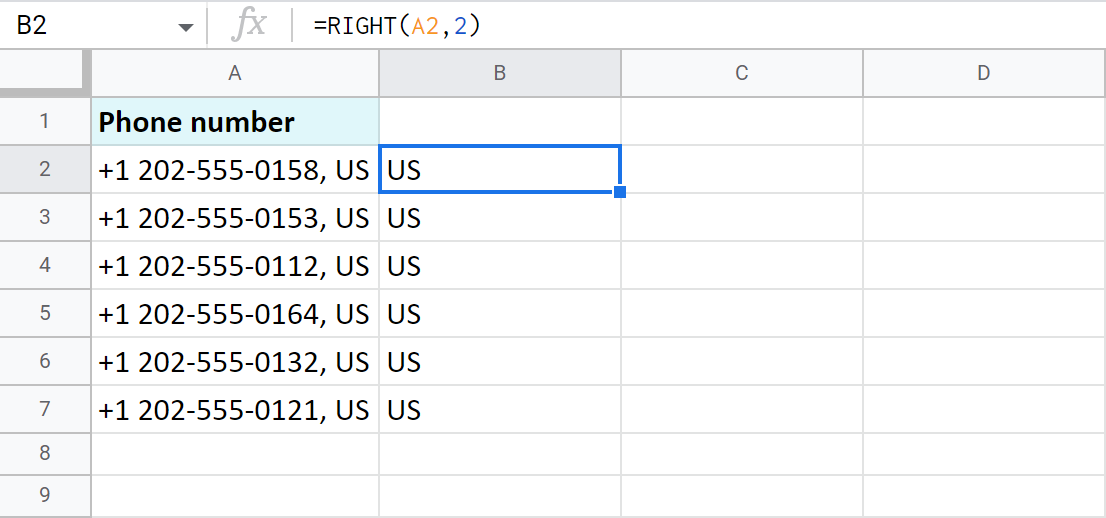
Task: Click cell containing +1 202-555-0112, US
Action: (x=235, y=266)
